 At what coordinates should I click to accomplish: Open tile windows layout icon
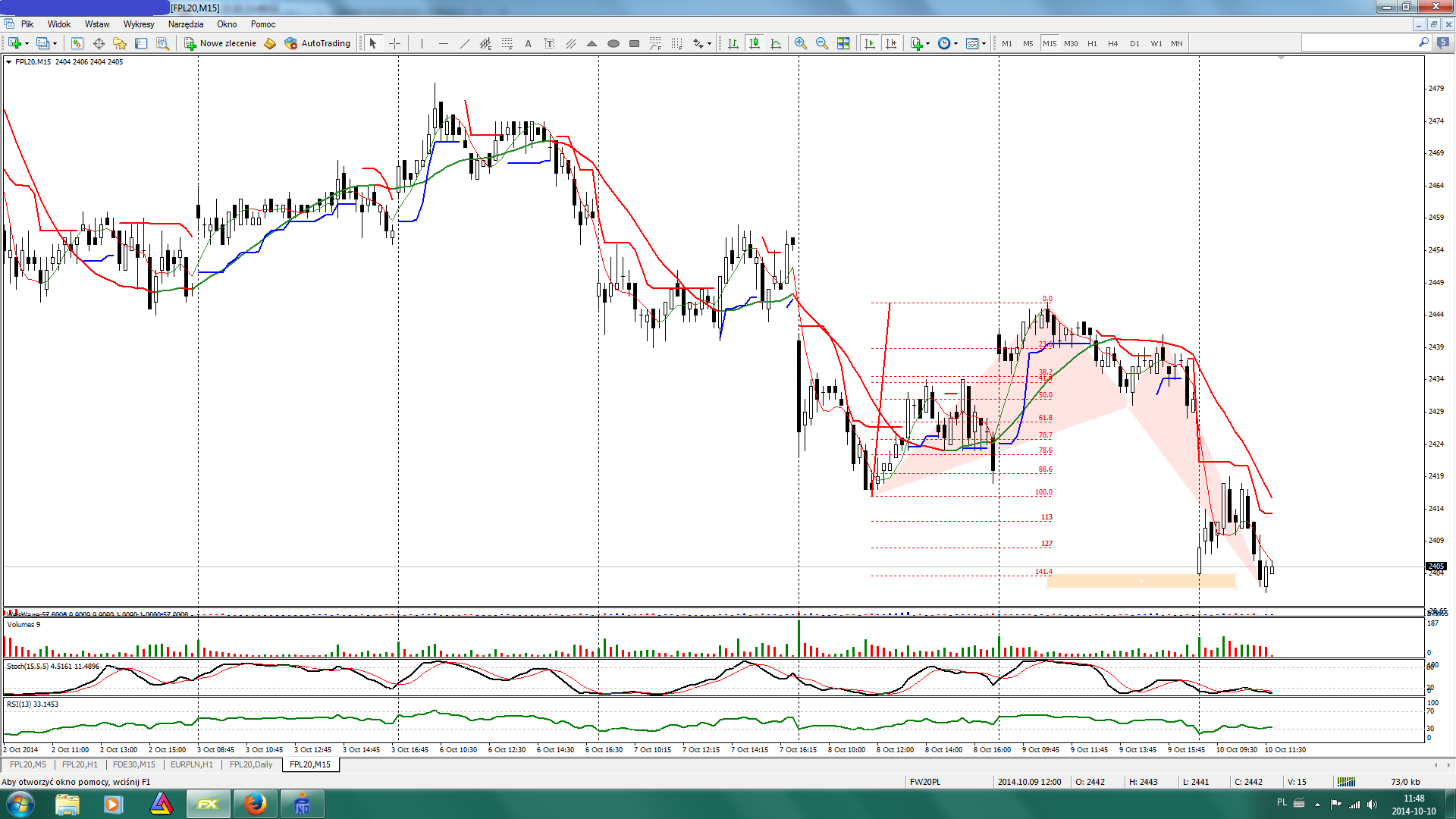[x=843, y=43]
